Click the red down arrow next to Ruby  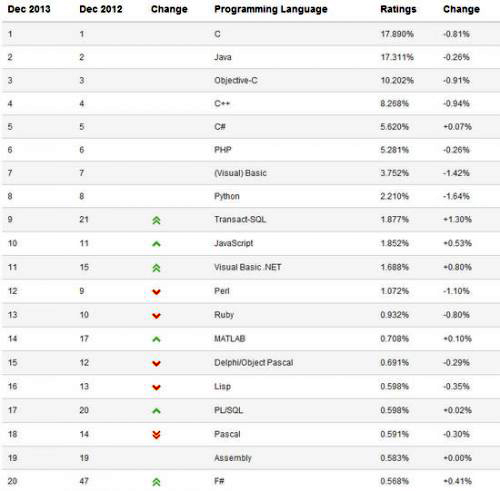pyautogui.click(x=156, y=316)
